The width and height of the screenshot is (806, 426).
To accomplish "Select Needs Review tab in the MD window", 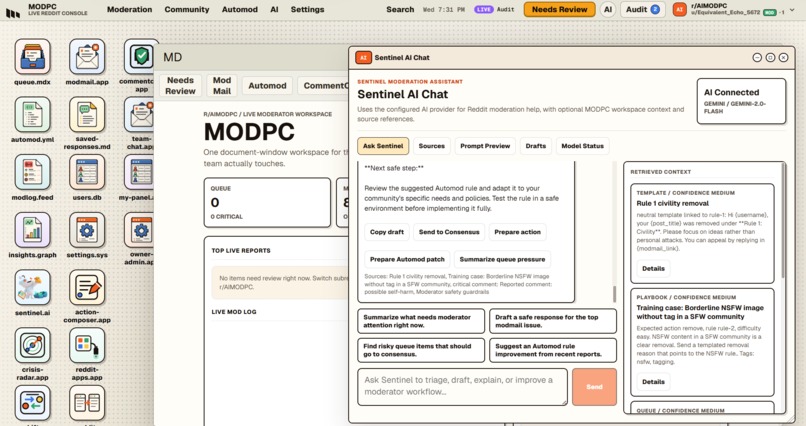I will 180,85.
